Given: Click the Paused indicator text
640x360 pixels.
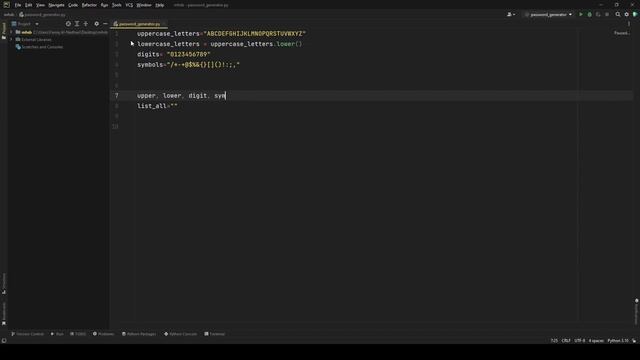Looking at the screenshot, I should 622,33.
